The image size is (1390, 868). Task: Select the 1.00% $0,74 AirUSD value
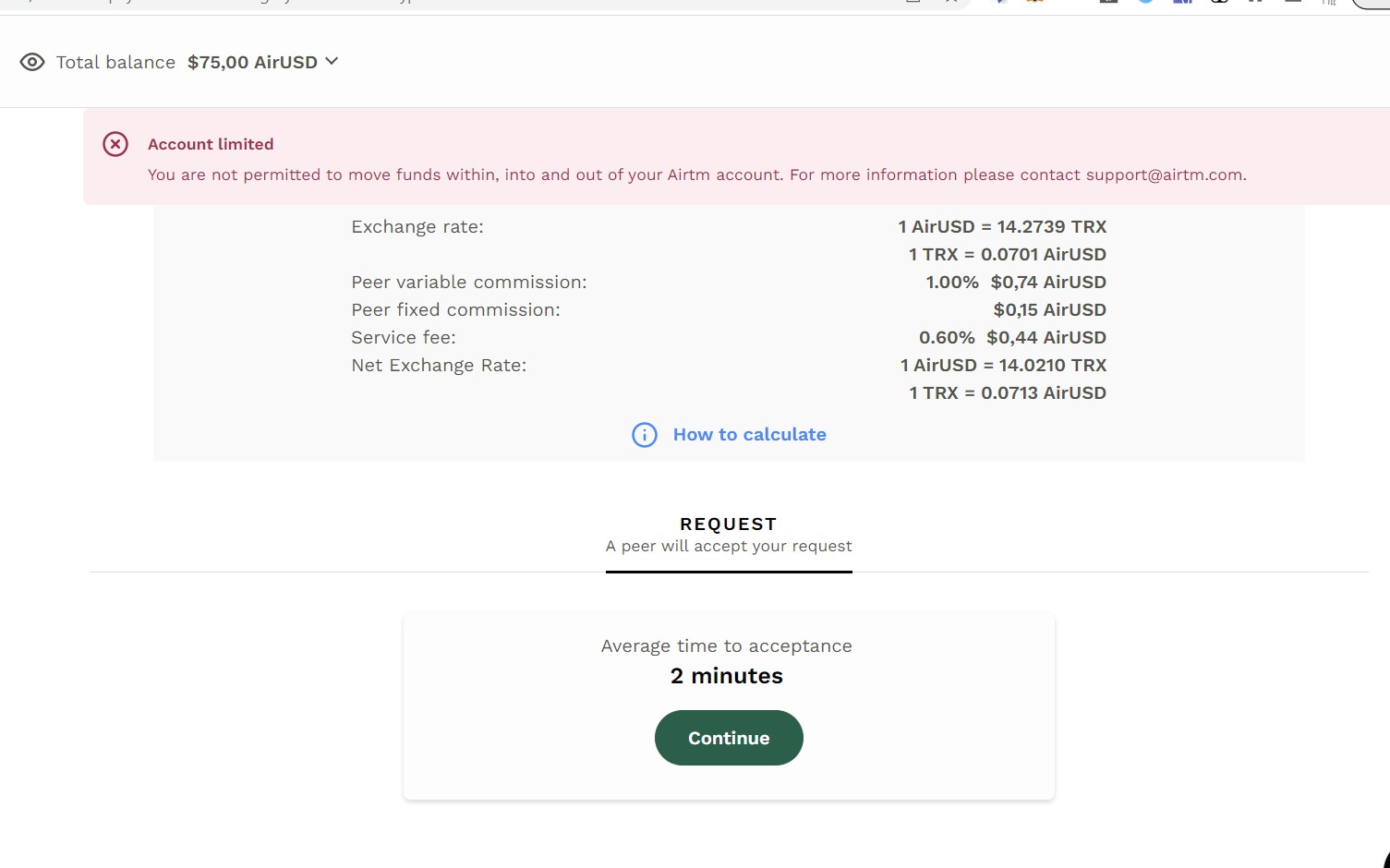click(x=1016, y=282)
